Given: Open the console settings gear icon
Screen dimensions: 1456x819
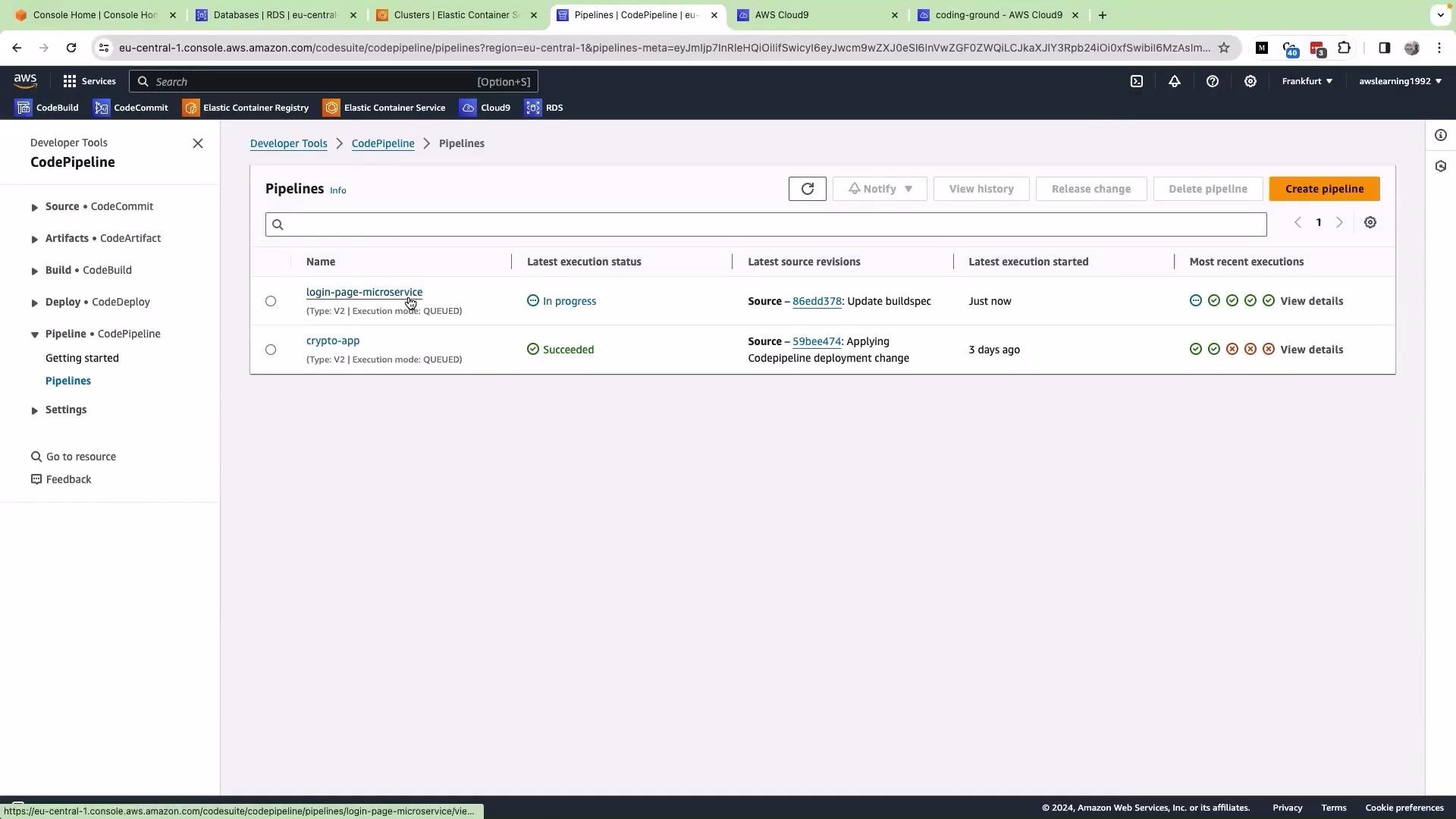Looking at the screenshot, I should pyautogui.click(x=1250, y=81).
